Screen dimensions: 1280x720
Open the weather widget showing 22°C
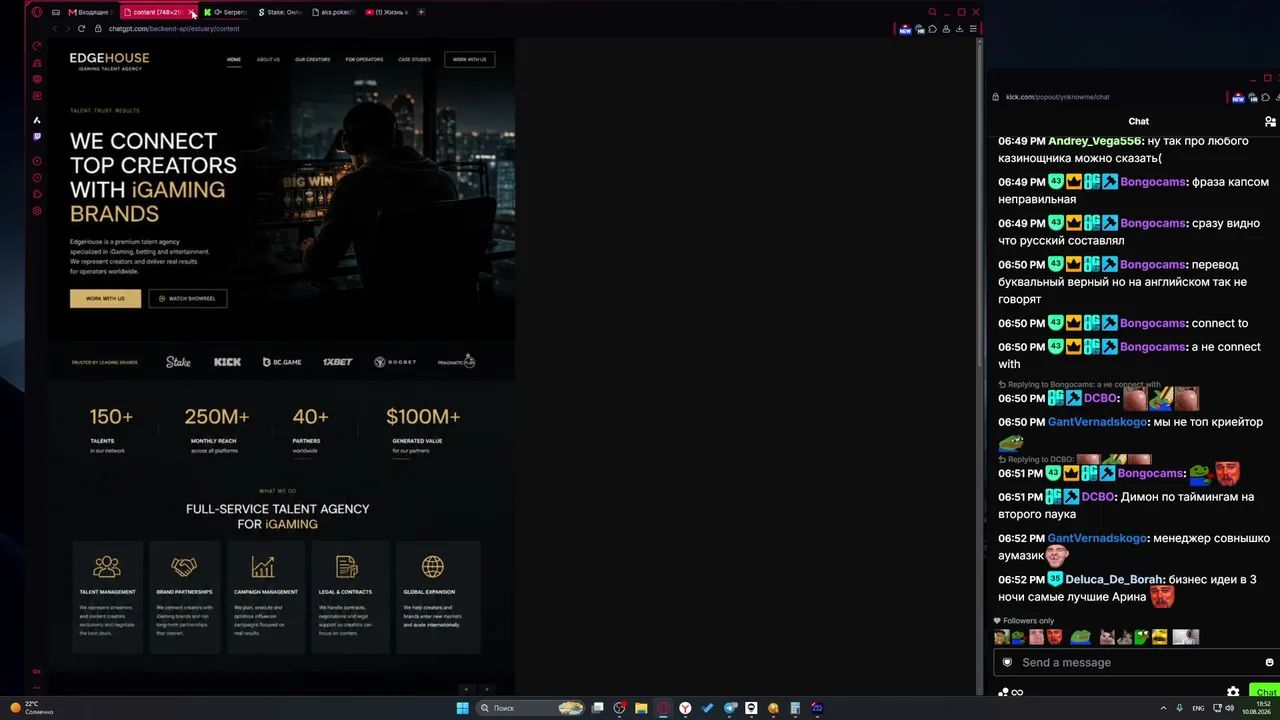(30, 708)
